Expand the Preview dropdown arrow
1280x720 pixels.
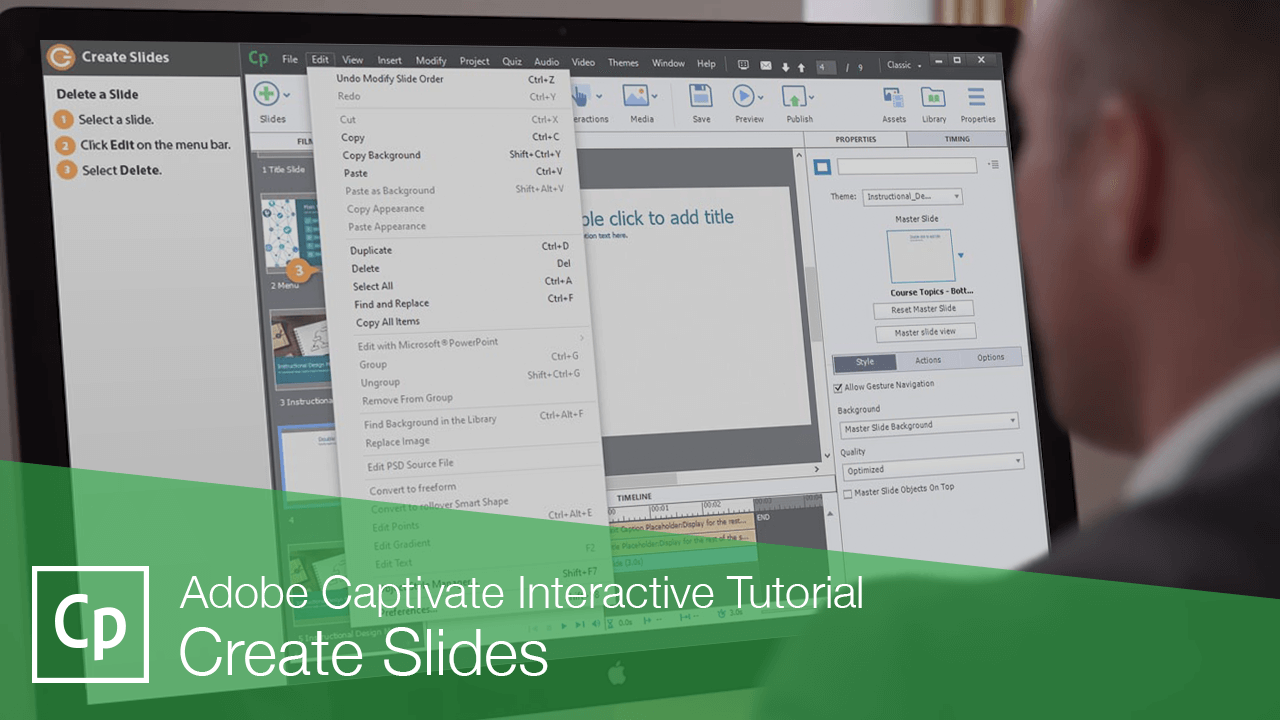coord(761,98)
